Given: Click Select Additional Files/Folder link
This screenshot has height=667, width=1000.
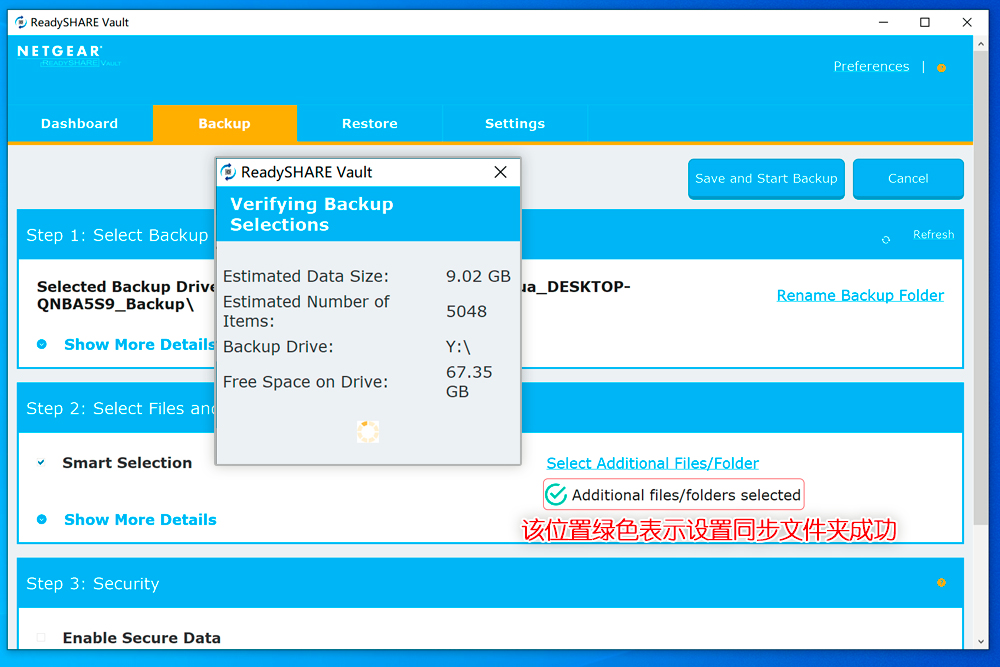Looking at the screenshot, I should 652,463.
